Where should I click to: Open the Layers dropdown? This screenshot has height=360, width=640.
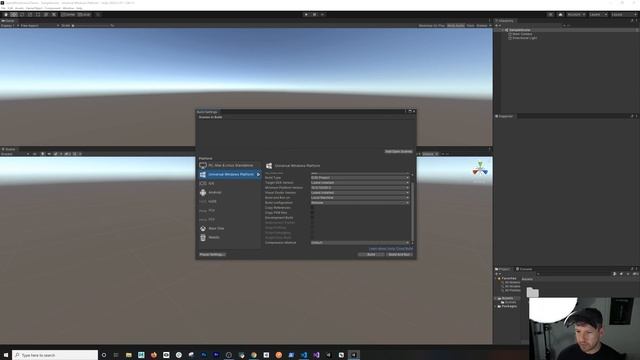pyautogui.click(x=598, y=14)
